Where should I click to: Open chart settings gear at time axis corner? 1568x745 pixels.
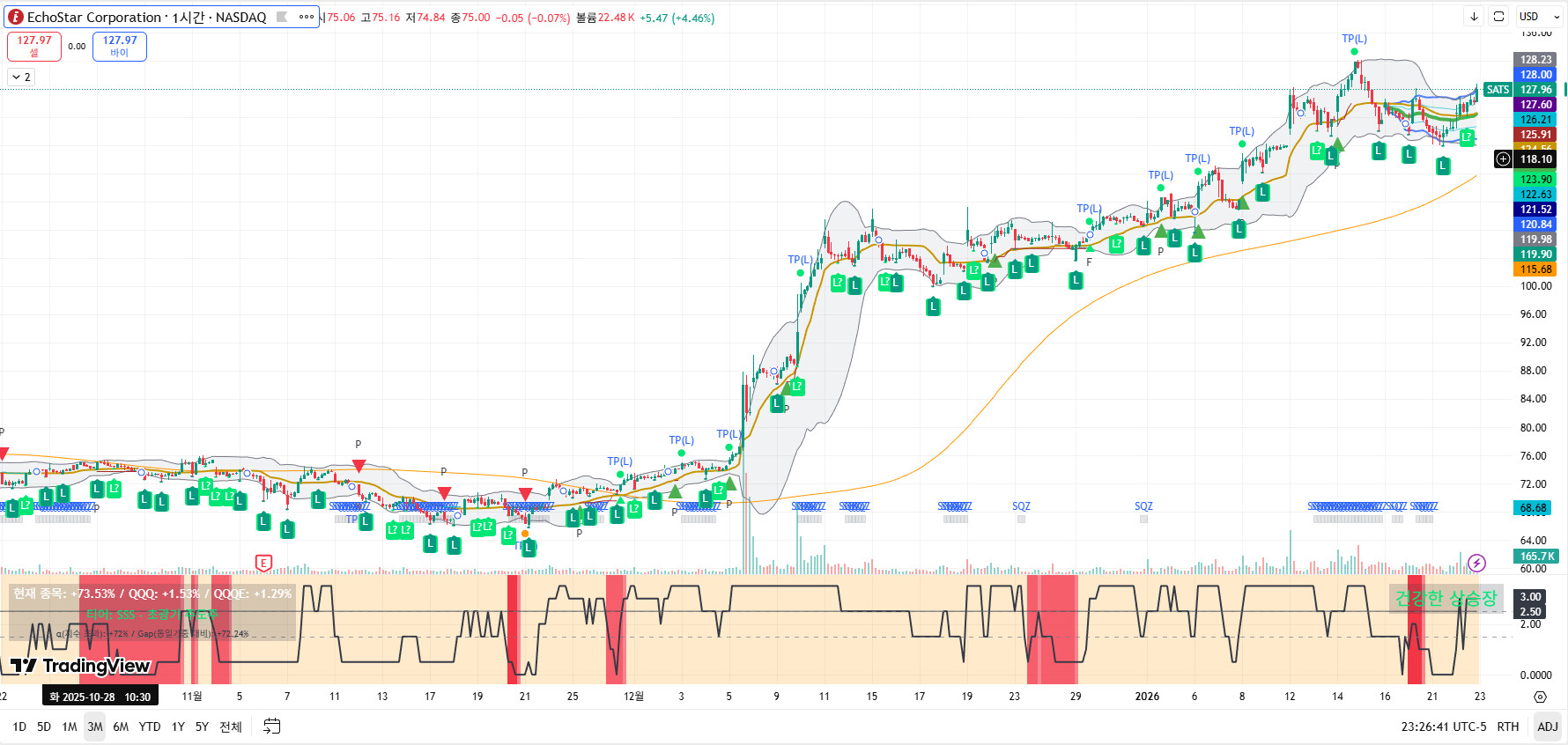tap(1540, 697)
